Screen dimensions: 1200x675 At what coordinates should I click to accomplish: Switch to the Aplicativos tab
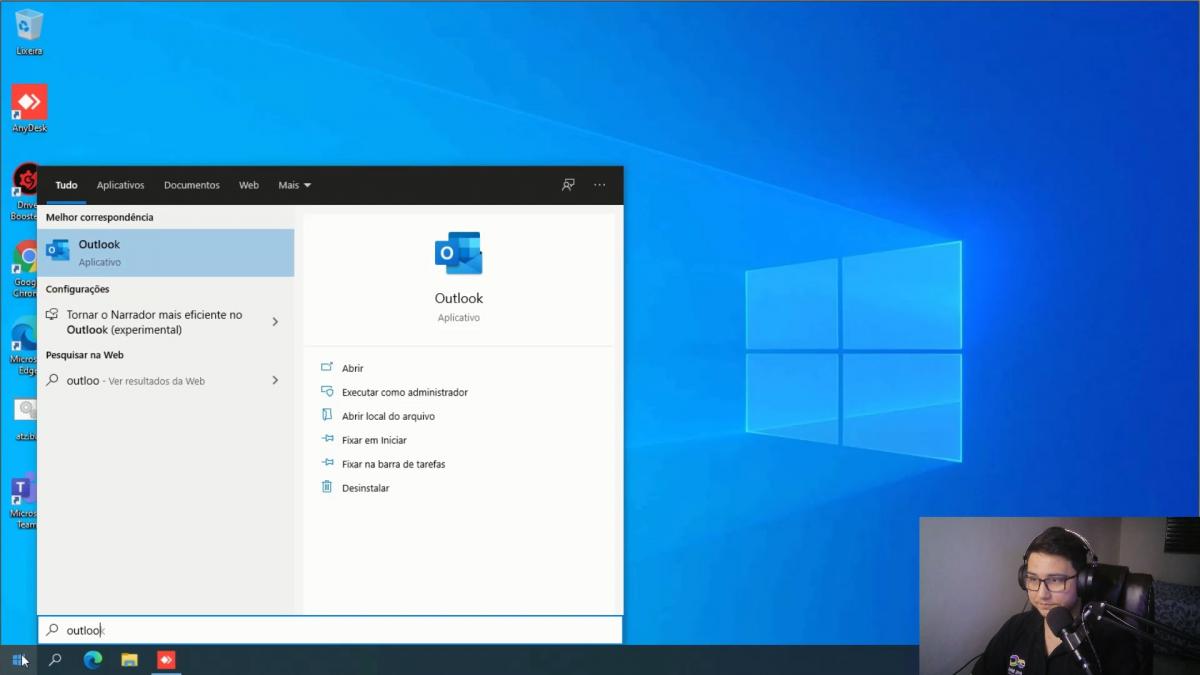click(x=120, y=185)
